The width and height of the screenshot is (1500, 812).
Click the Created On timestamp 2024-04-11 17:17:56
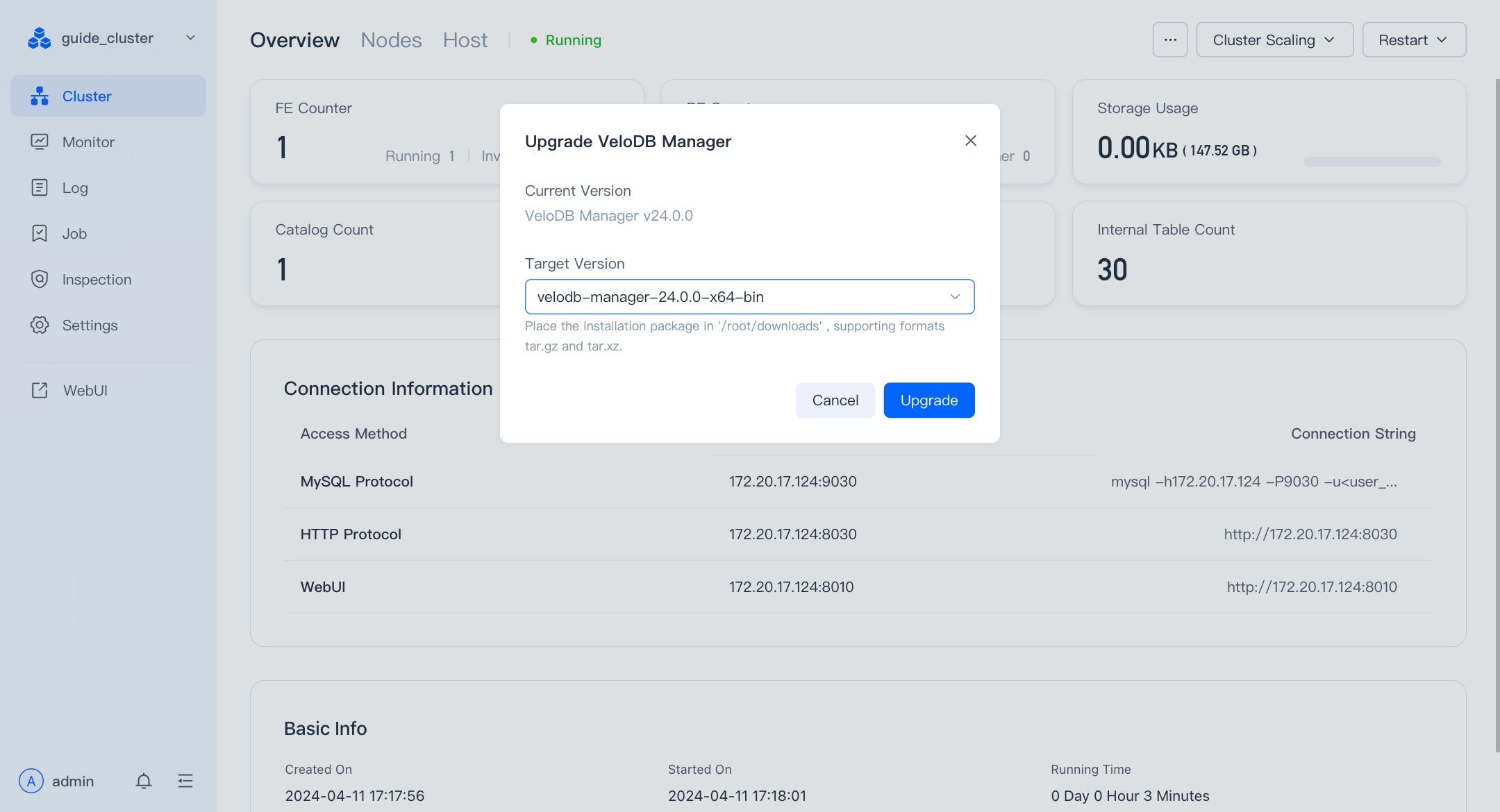pos(354,796)
